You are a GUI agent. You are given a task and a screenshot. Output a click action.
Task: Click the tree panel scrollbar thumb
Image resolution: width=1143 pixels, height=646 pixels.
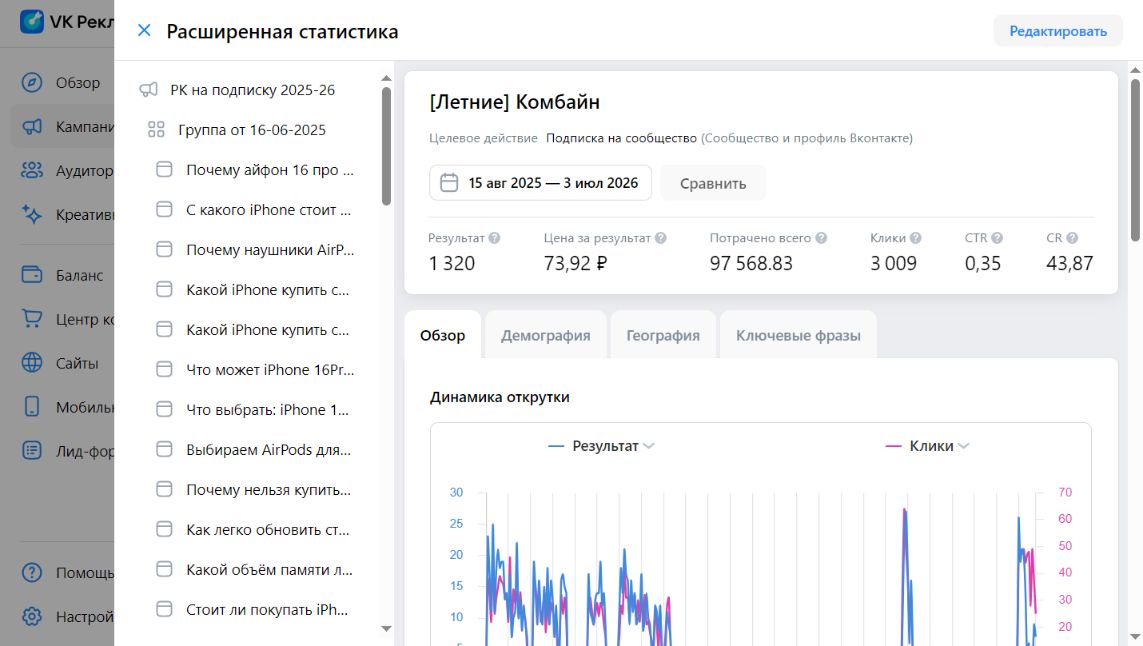pyautogui.click(x=386, y=147)
